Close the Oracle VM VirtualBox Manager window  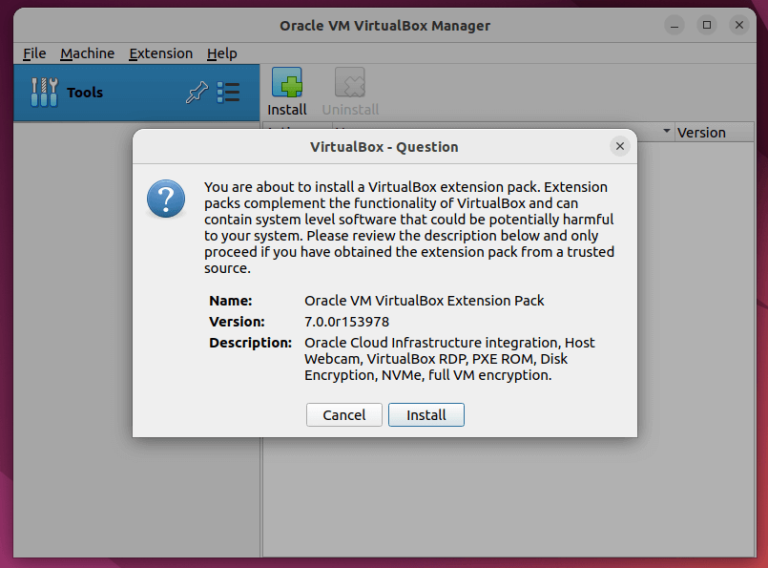740,25
